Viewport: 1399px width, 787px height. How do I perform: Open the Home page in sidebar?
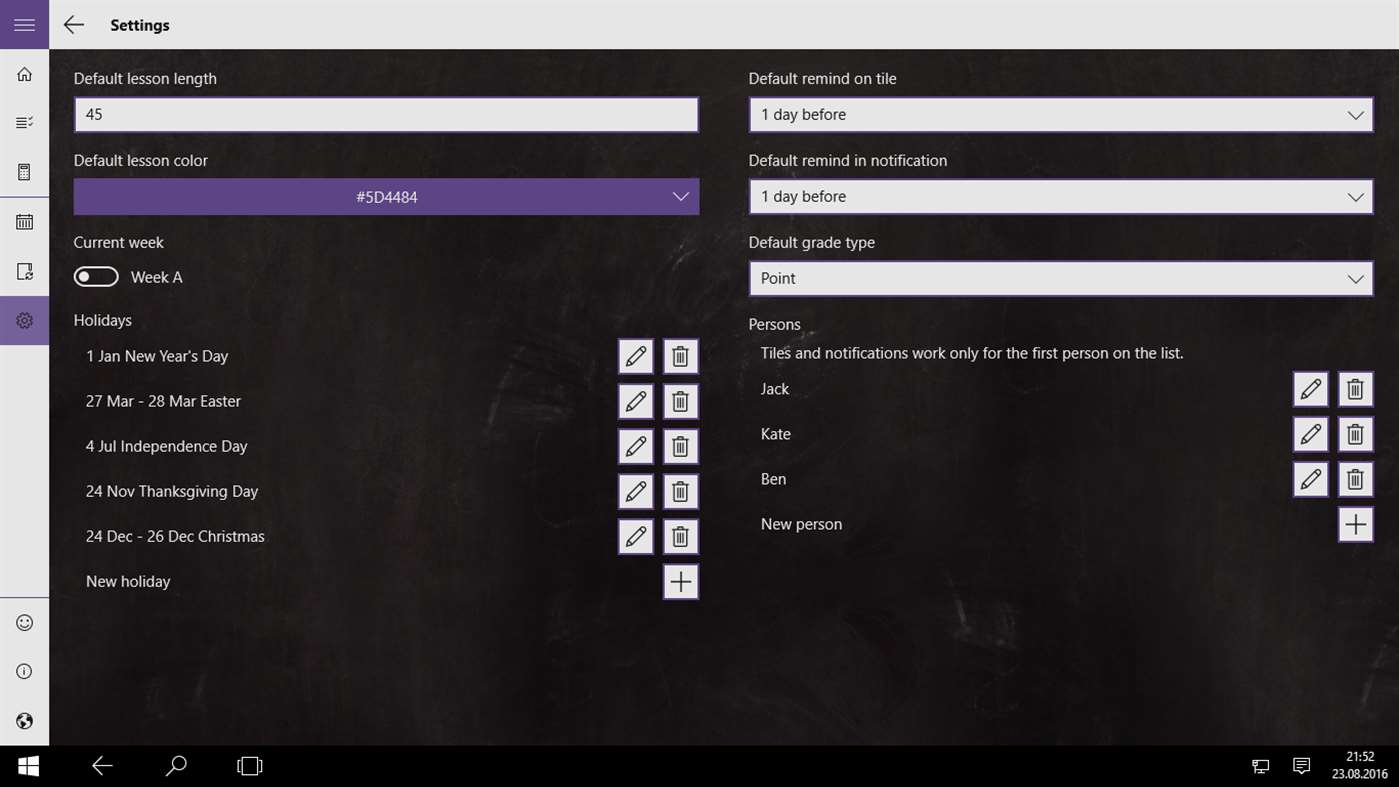(24, 74)
